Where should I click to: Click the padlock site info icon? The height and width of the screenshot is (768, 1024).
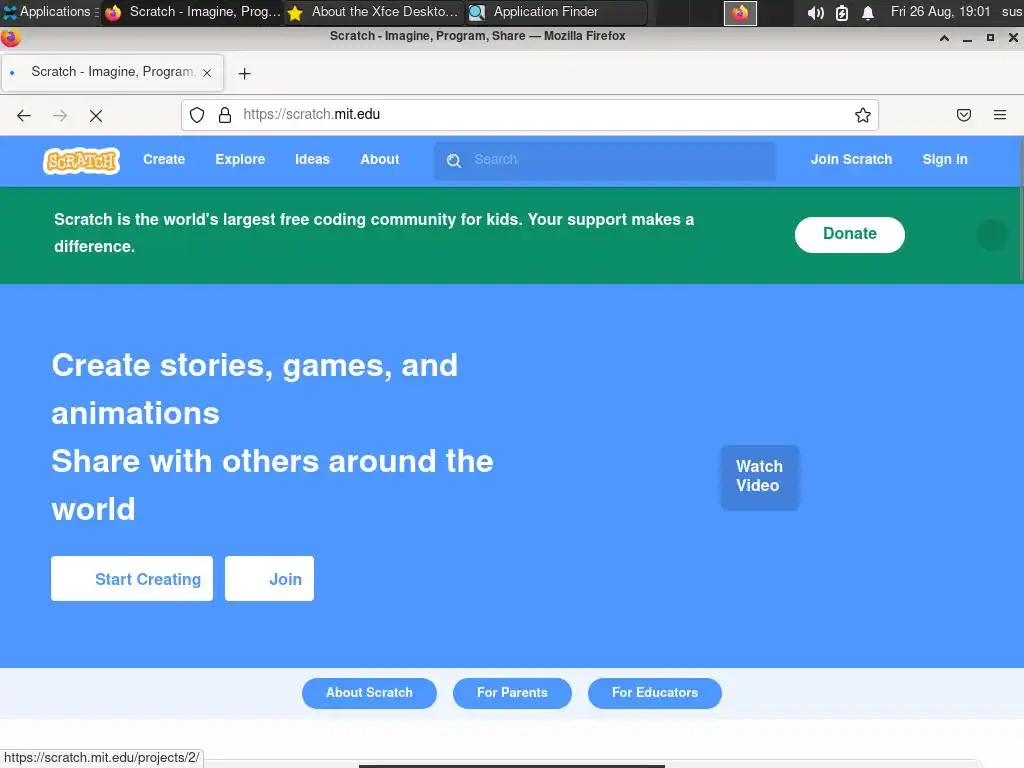tap(225, 115)
